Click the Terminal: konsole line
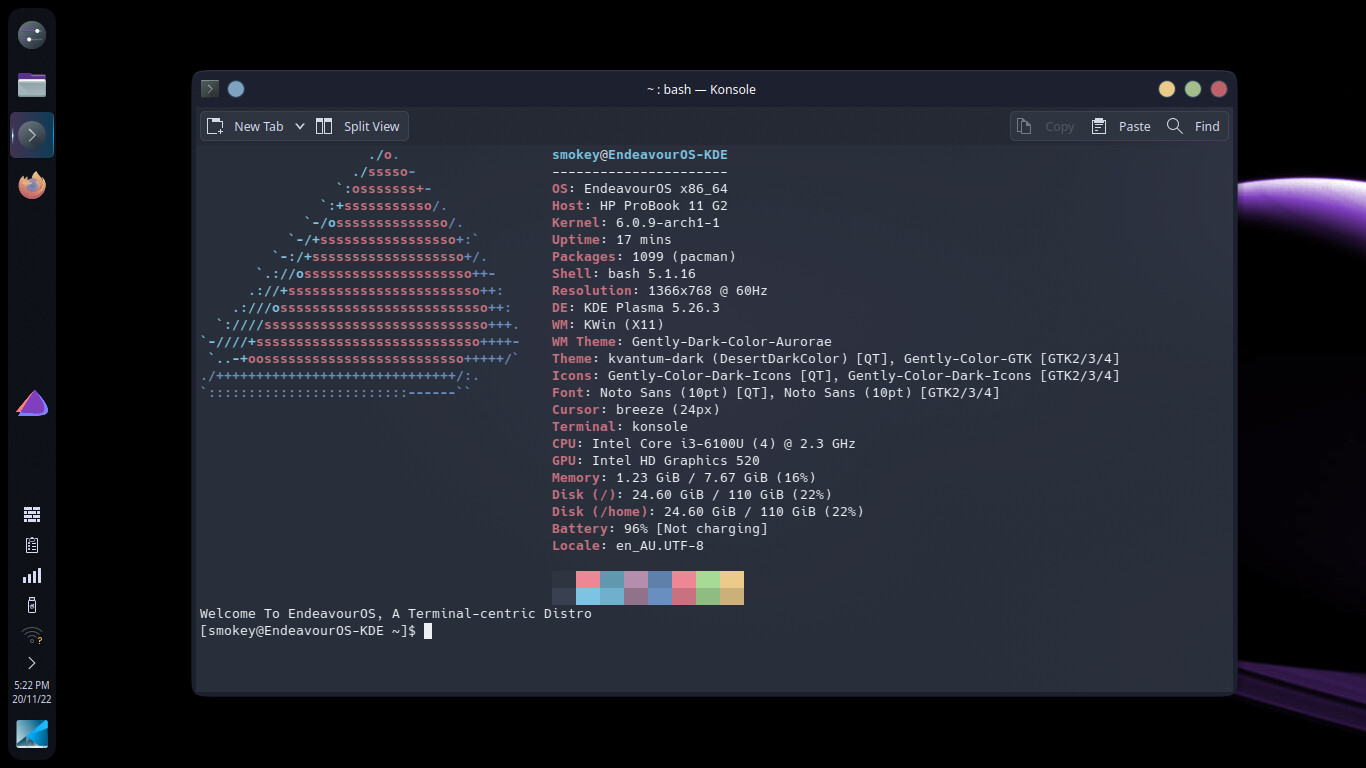 620,427
